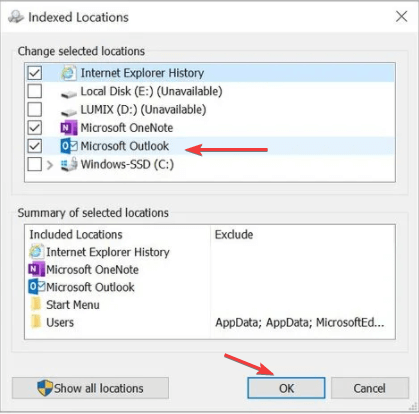Select Microsoft Outlook tree row text

tap(125, 146)
